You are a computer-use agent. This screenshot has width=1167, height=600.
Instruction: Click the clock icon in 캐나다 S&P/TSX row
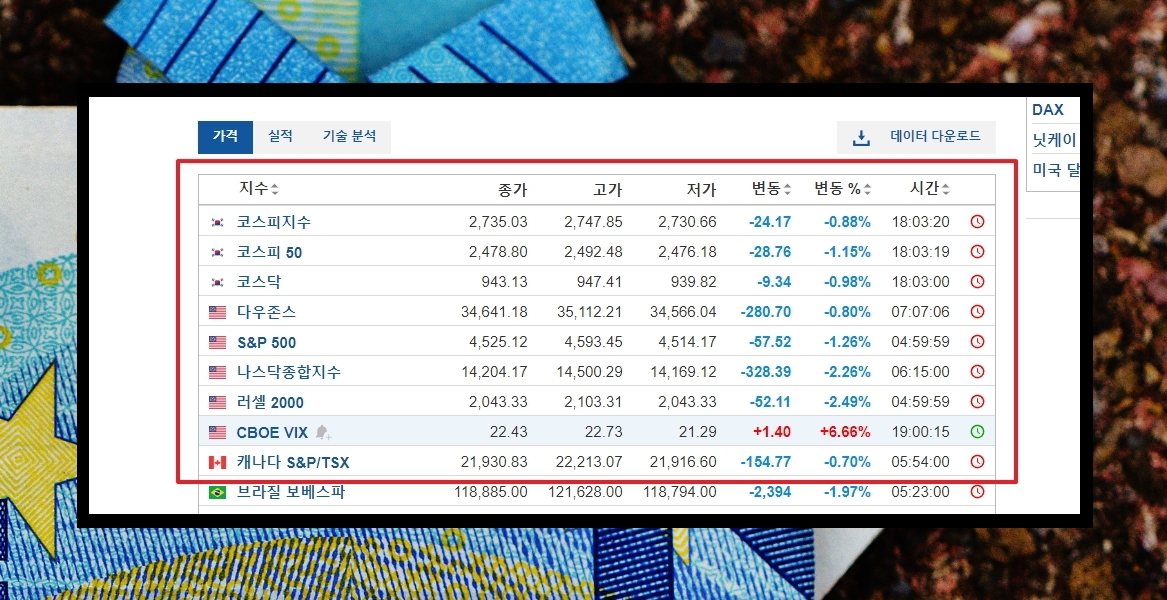tap(977, 462)
